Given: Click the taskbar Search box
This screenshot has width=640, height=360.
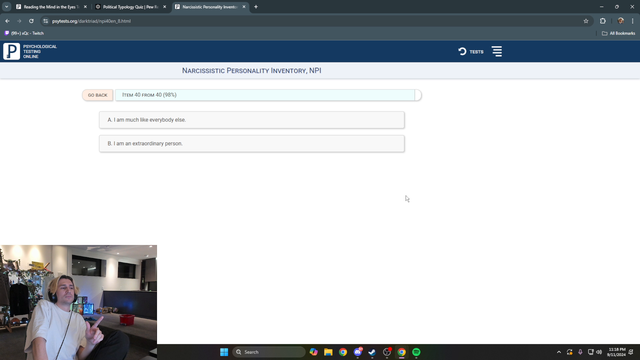Looking at the screenshot, I should tap(269, 352).
